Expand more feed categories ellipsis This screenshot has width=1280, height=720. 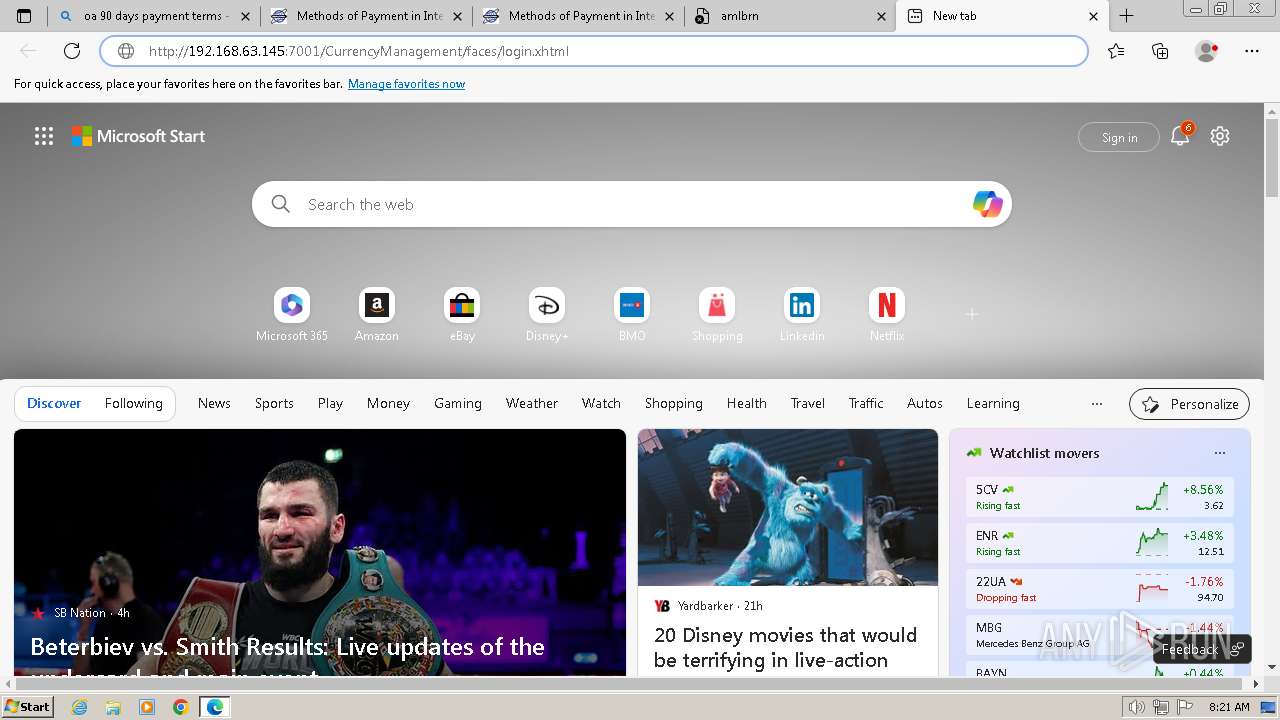pos(1097,404)
